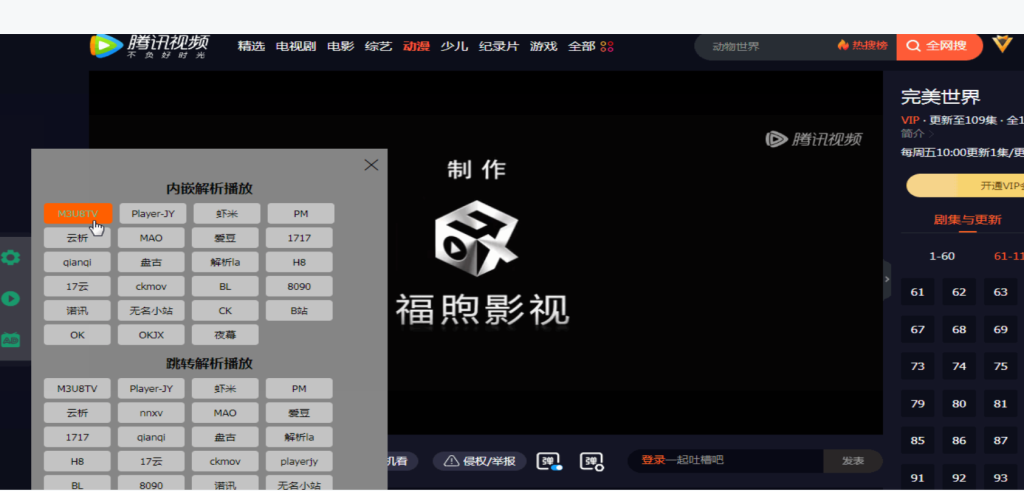Open the danmaku settings icon
Viewport: 1024px width, 491px height.
pos(591,461)
